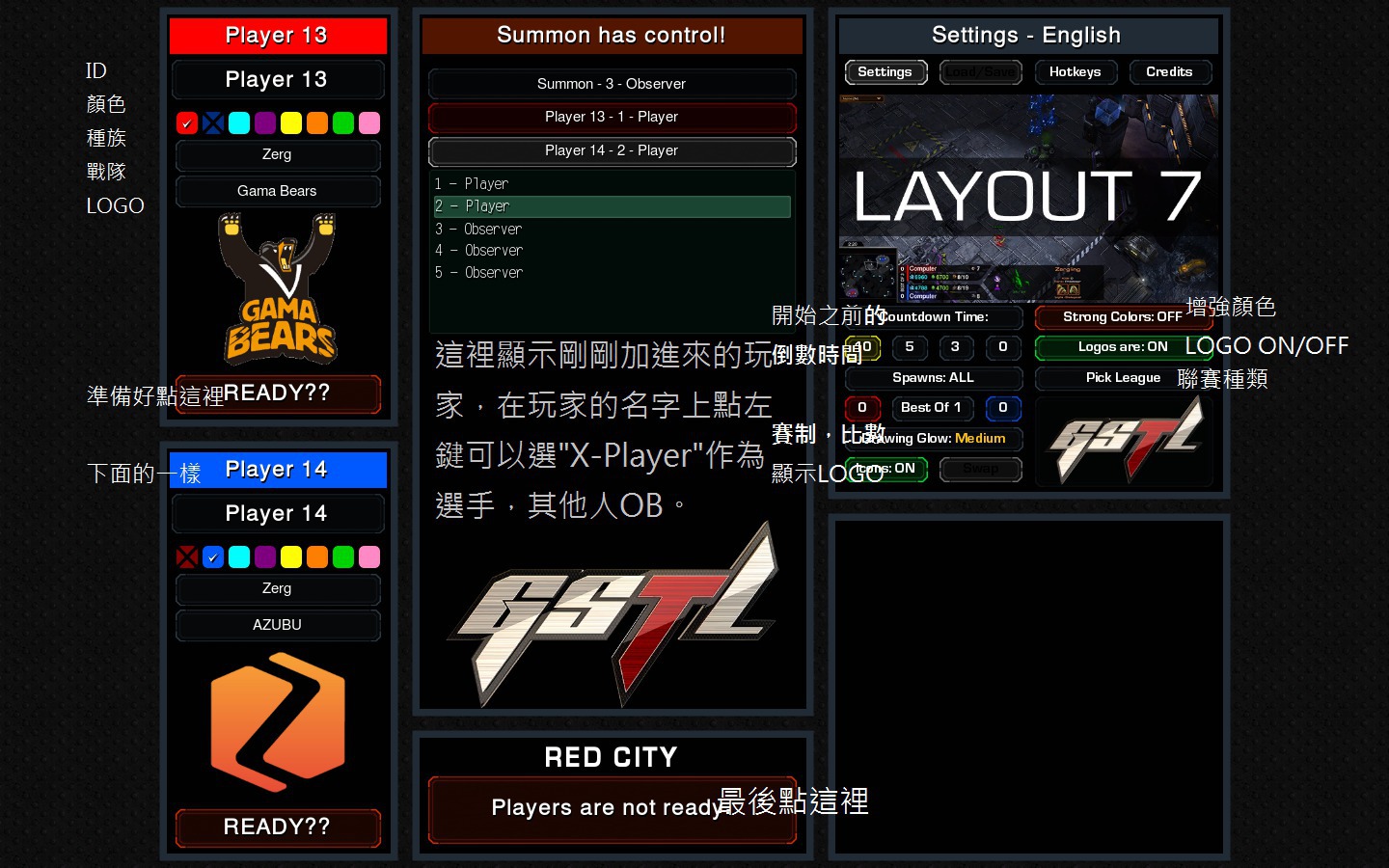Set countdown time to 10
Image resolution: width=1389 pixels, height=868 pixels.
862,347
